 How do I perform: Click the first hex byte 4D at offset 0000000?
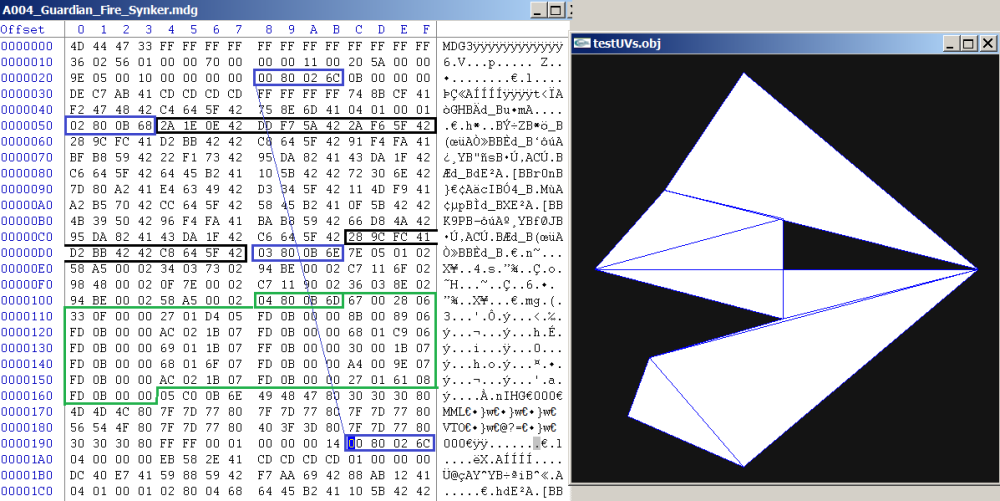coord(79,45)
